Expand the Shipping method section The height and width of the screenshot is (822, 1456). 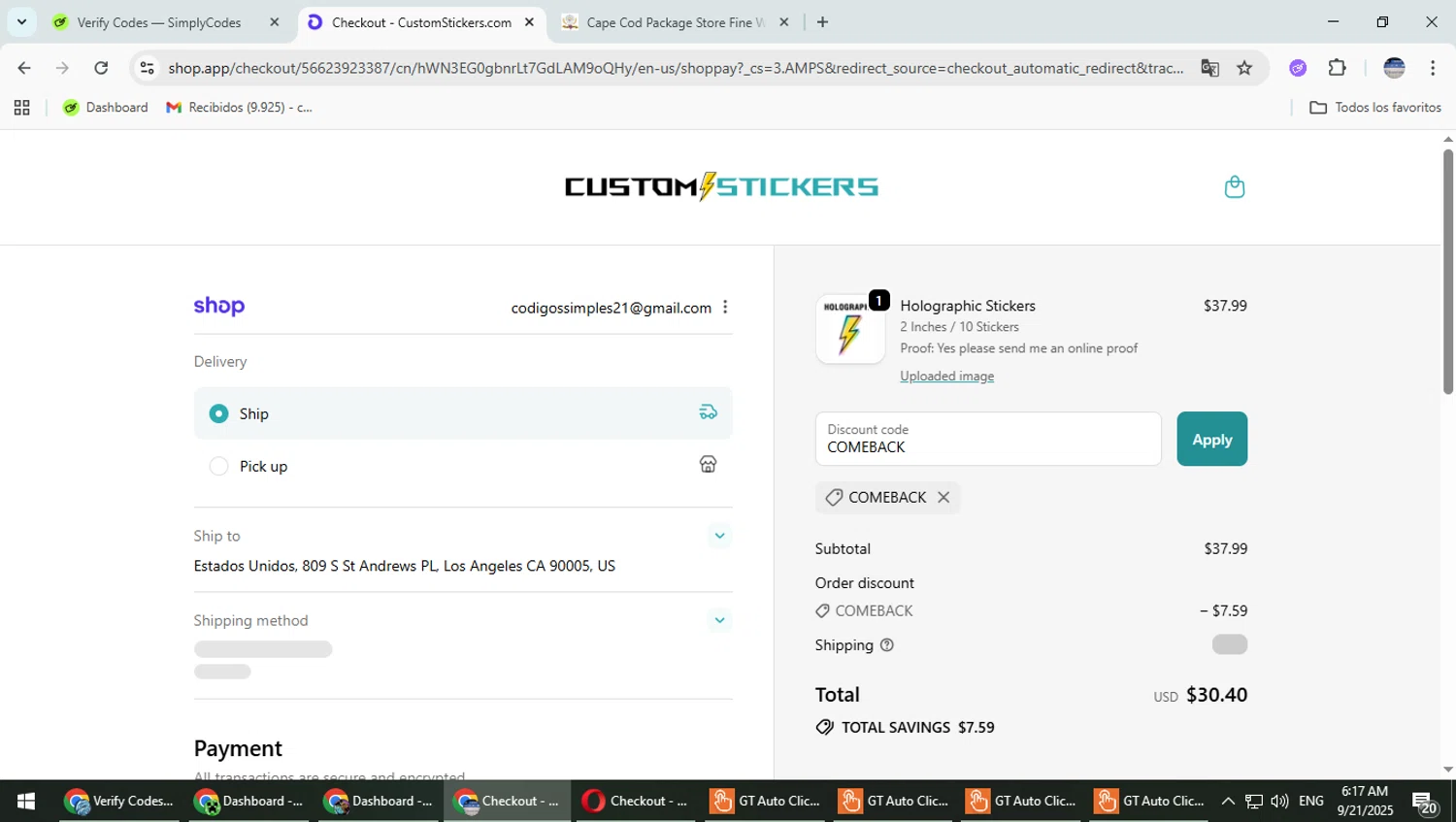pos(719,620)
